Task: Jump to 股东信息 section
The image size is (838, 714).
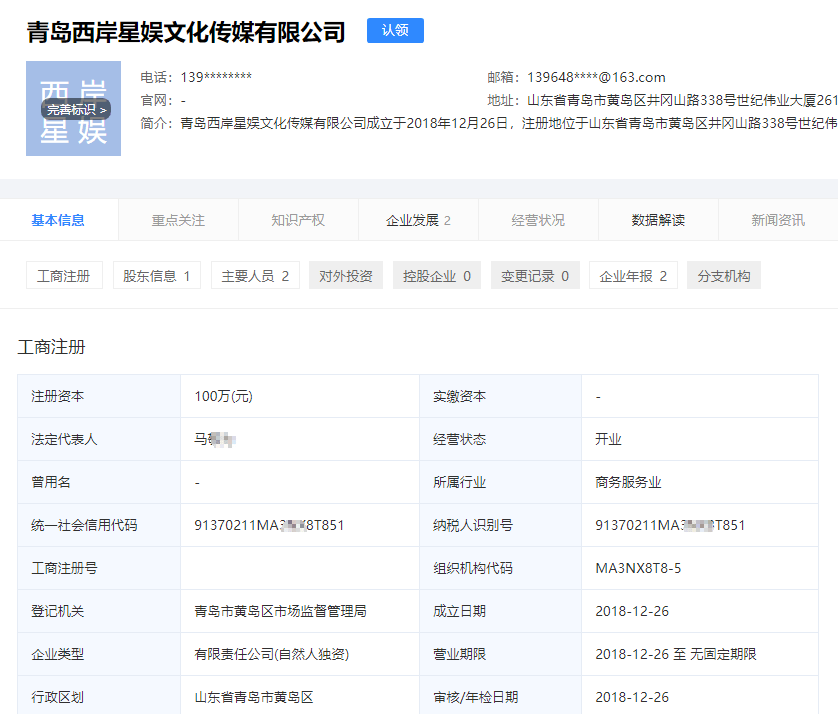Action: pos(157,276)
